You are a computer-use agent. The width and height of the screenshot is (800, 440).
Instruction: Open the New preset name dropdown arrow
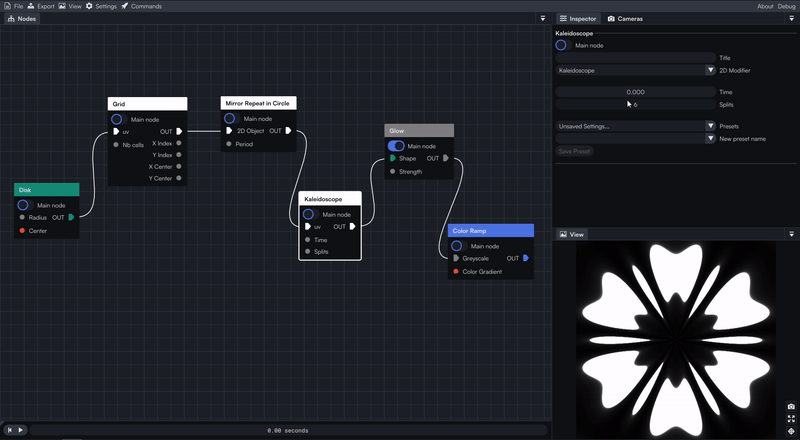tap(710, 138)
